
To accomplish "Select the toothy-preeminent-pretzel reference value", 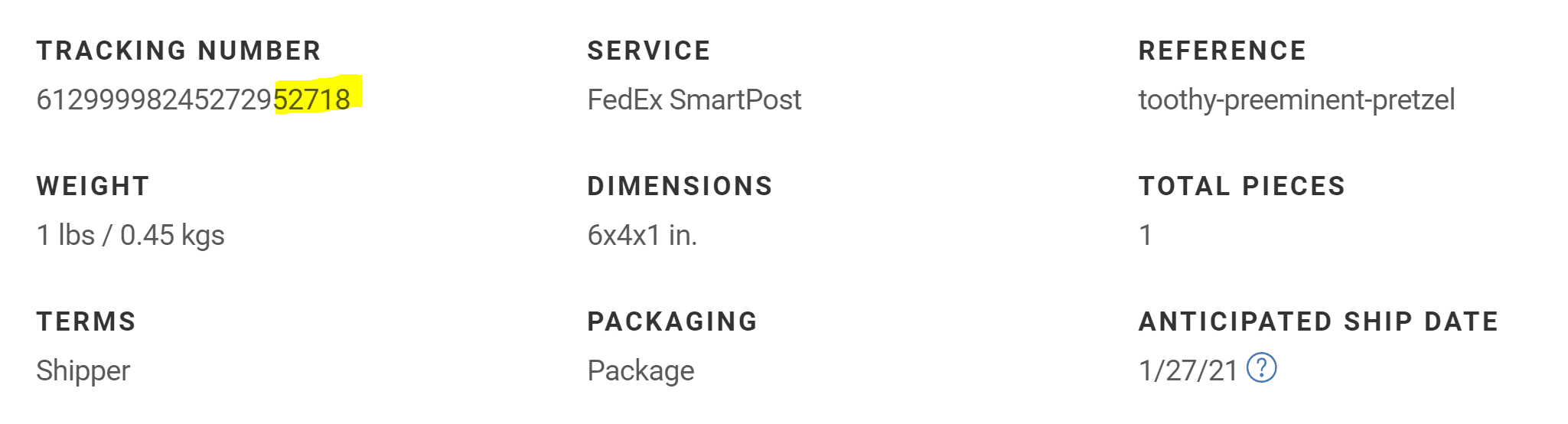I will tap(1296, 100).
